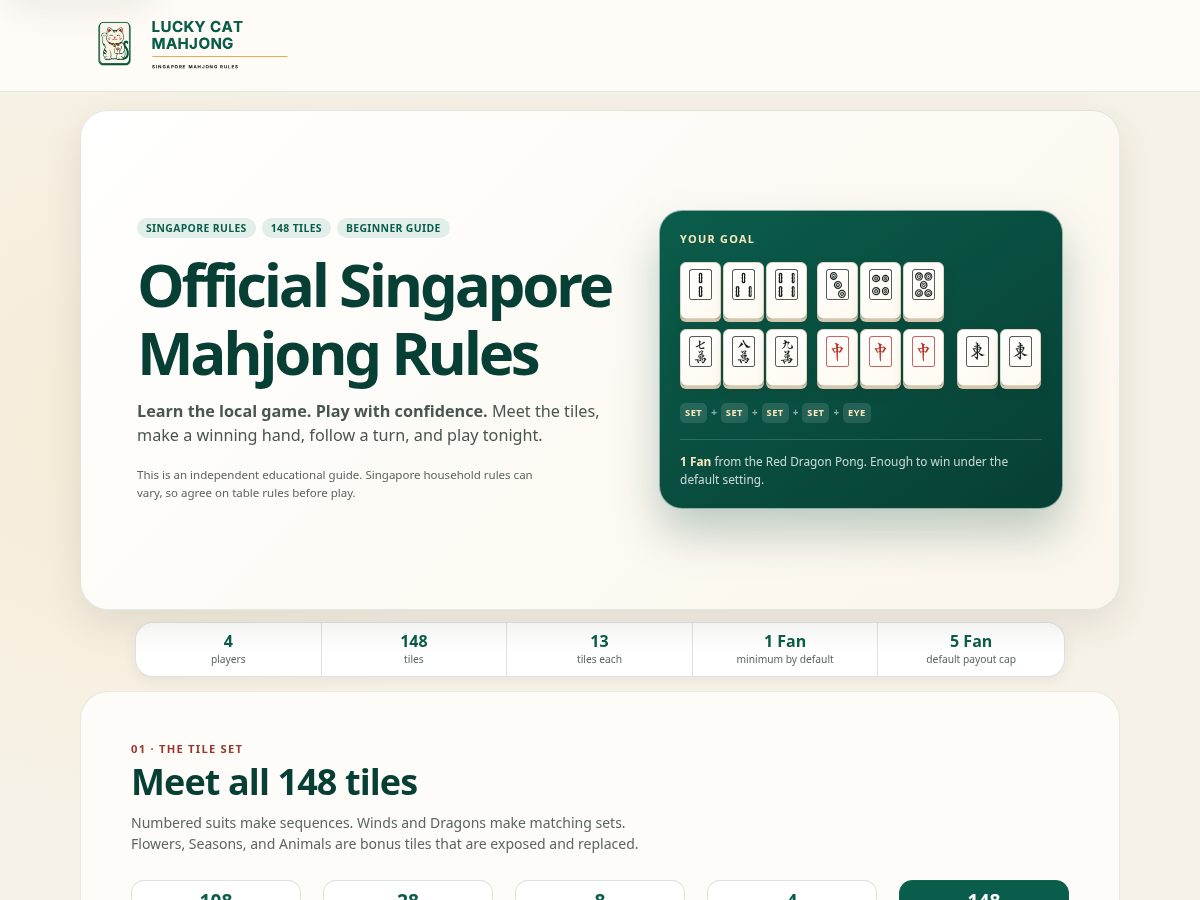
Task: Select the Five of Dots tile
Action: click(x=923, y=290)
